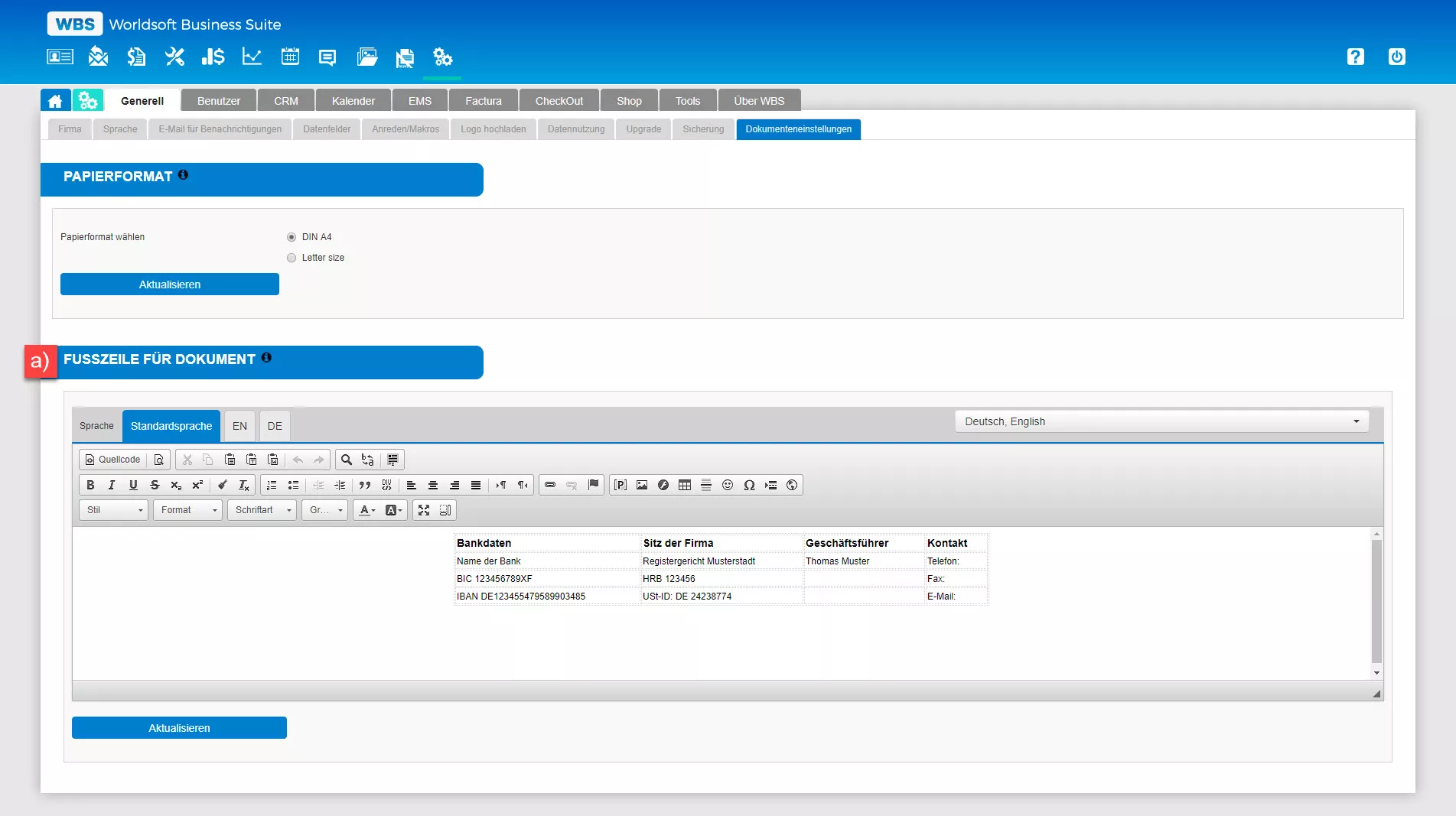Toggle underline formatting
The height and width of the screenshot is (816, 1456).
133,485
